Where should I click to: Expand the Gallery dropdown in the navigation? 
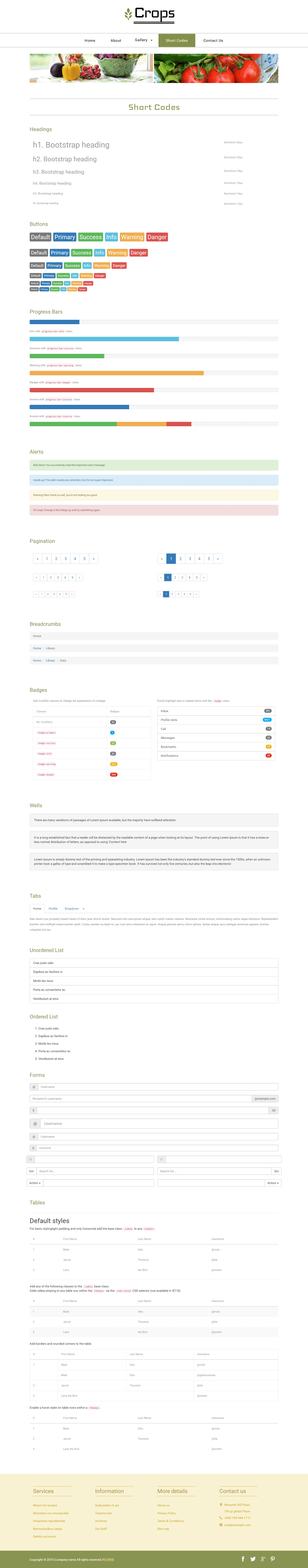(143, 40)
